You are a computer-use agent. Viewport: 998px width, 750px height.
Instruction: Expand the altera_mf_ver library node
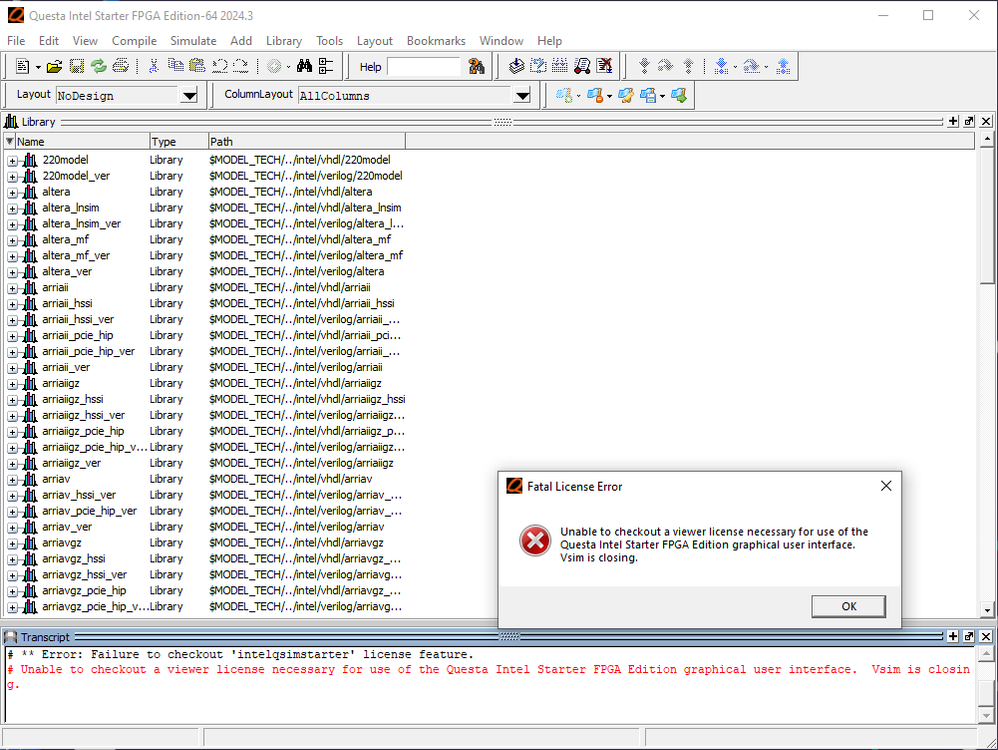(x=12, y=256)
